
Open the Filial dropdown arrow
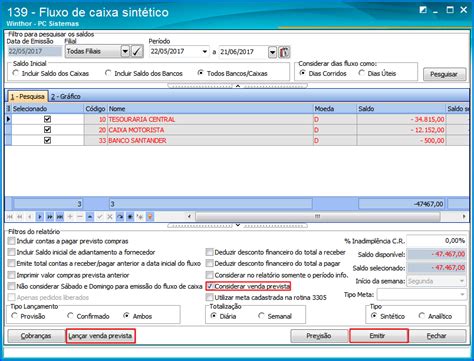coord(125,52)
